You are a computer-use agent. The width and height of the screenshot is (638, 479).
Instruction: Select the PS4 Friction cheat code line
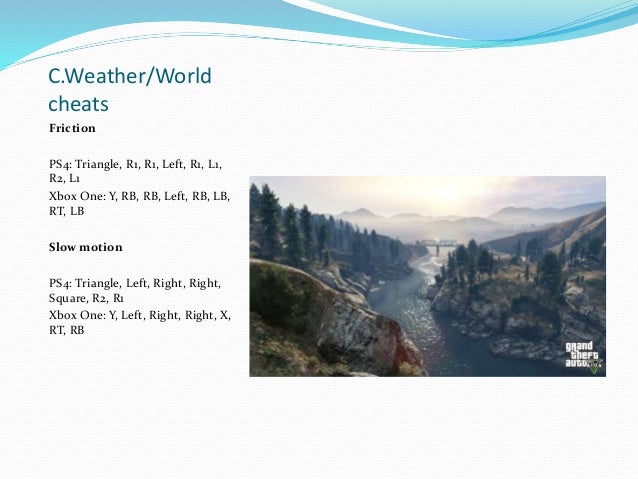pos(135,171)
